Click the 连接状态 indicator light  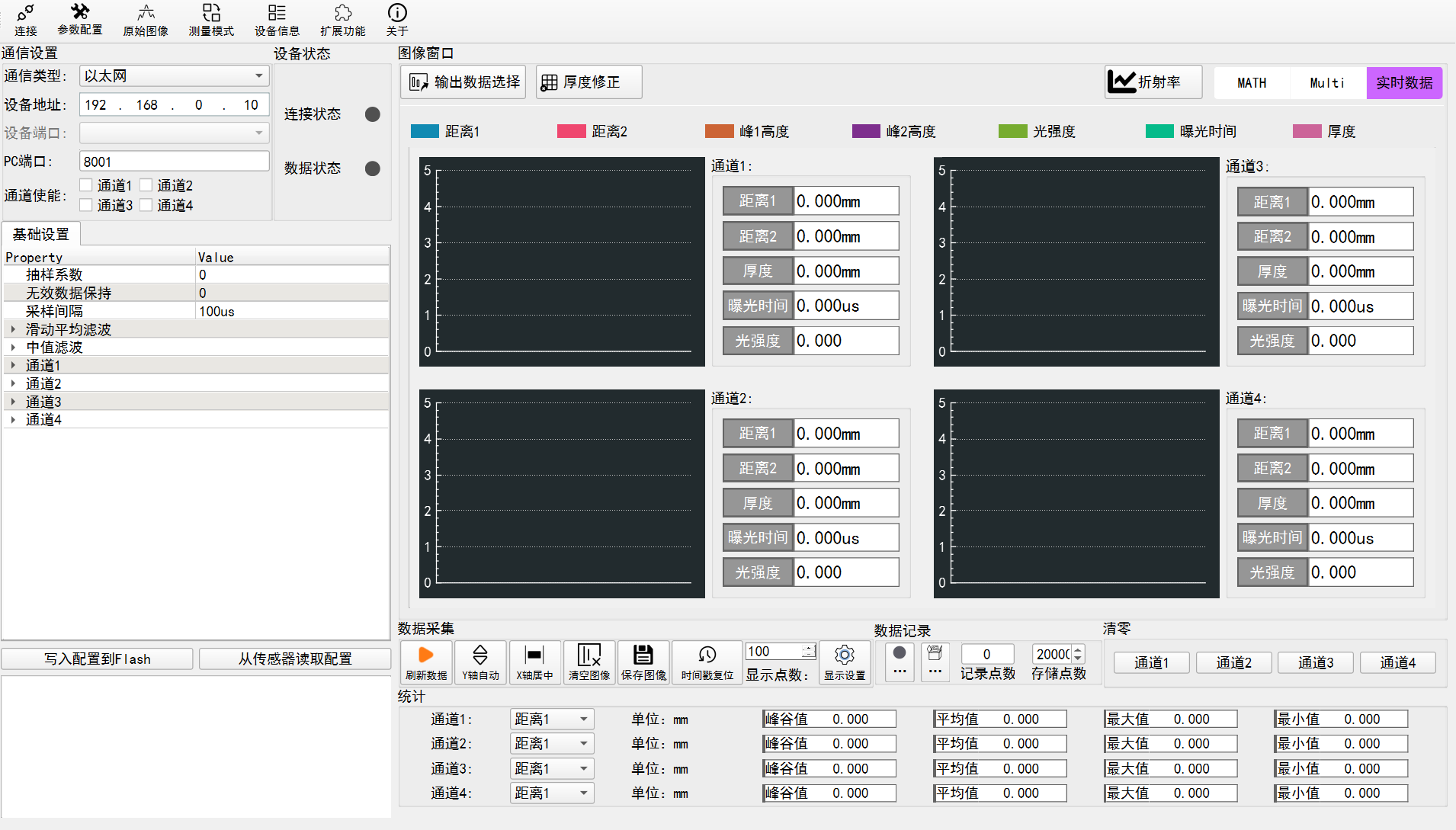click(373, 114)
